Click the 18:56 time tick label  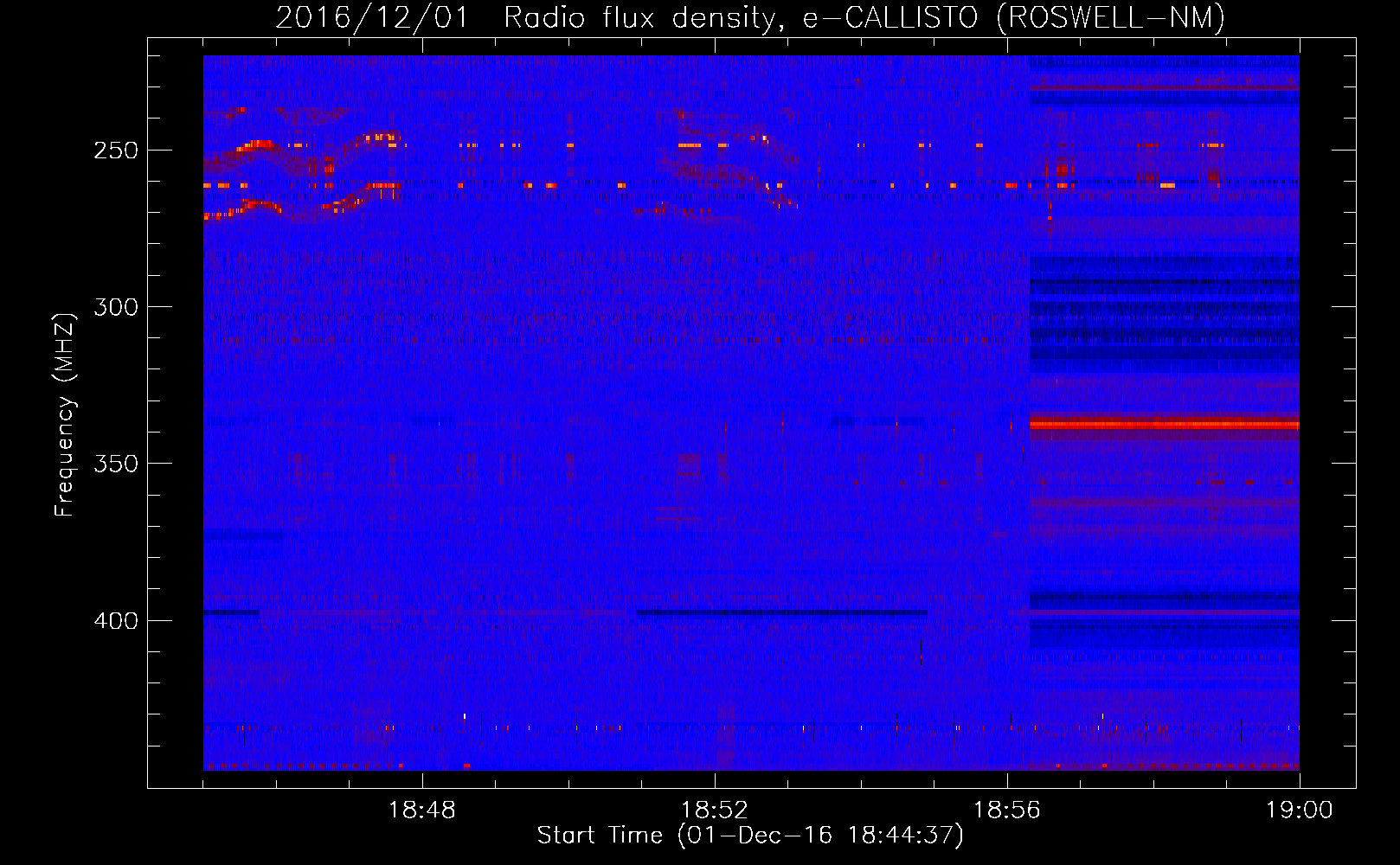tap(1007, 811)
